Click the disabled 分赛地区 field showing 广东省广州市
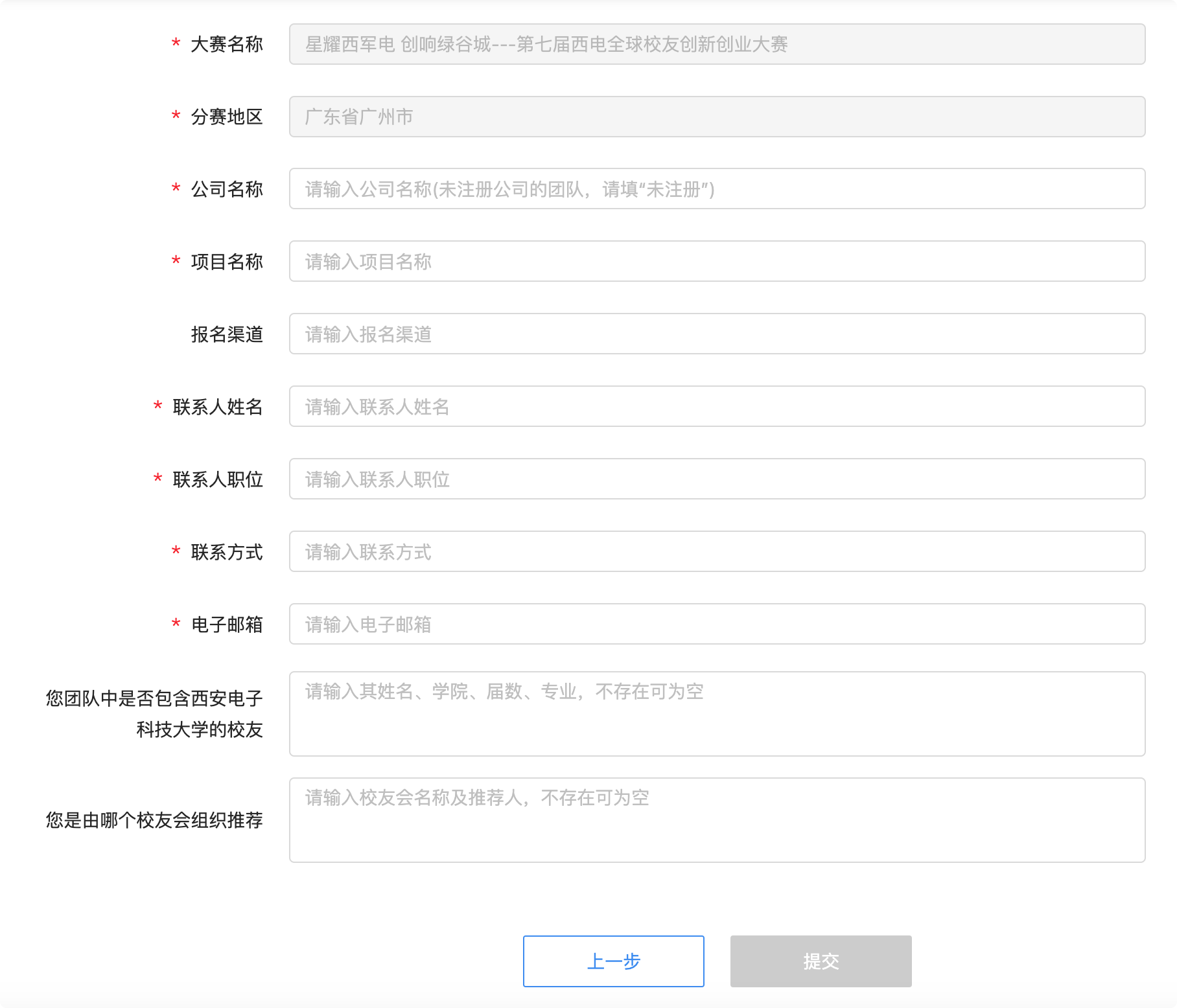This screenshot has height=1008, width=1177. pyautogui.click(x=717, y=117)
